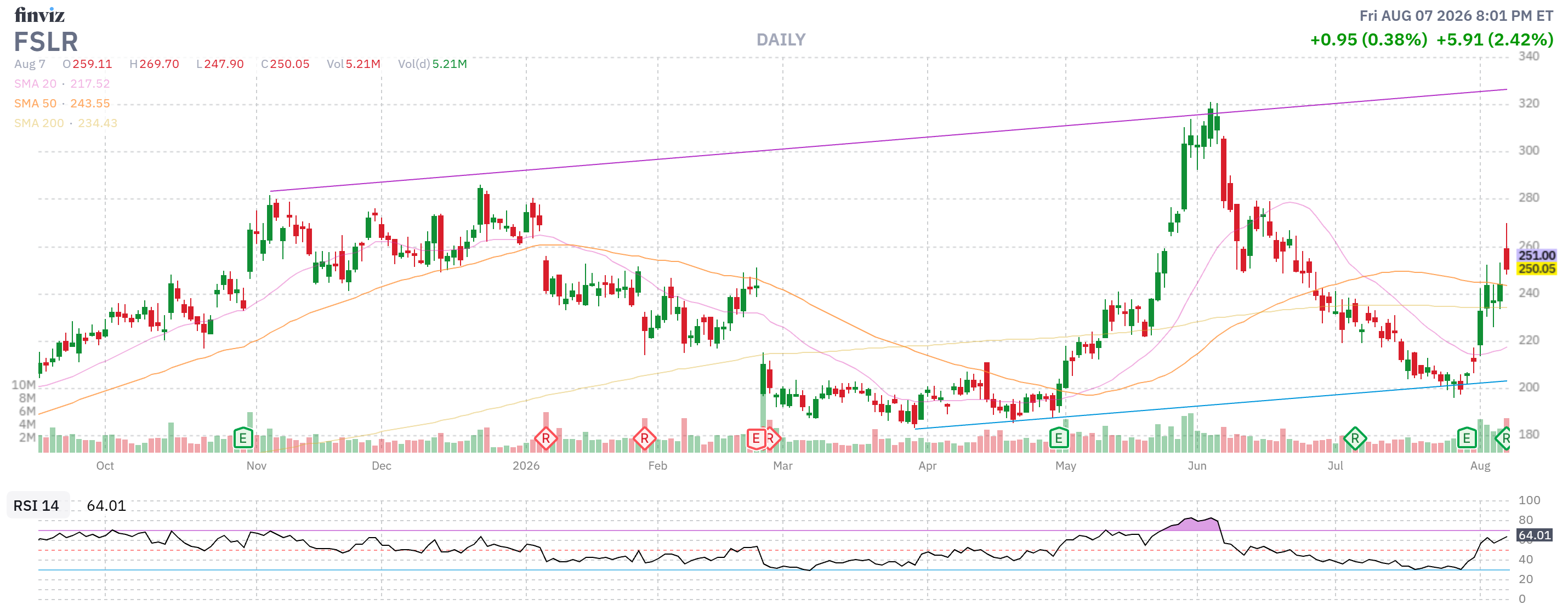
Task: Click the green Vol(d) 5.21M value
Action: [449, 64]
